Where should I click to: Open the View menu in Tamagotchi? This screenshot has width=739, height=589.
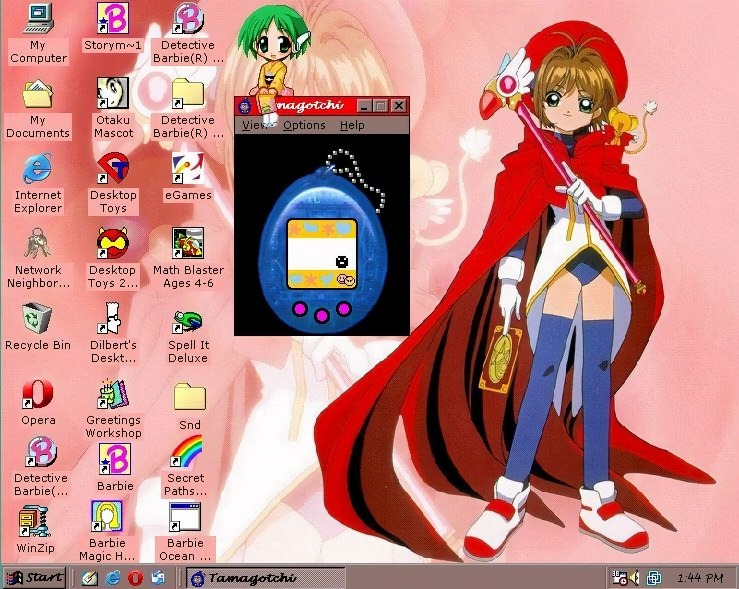pos(255,125)
